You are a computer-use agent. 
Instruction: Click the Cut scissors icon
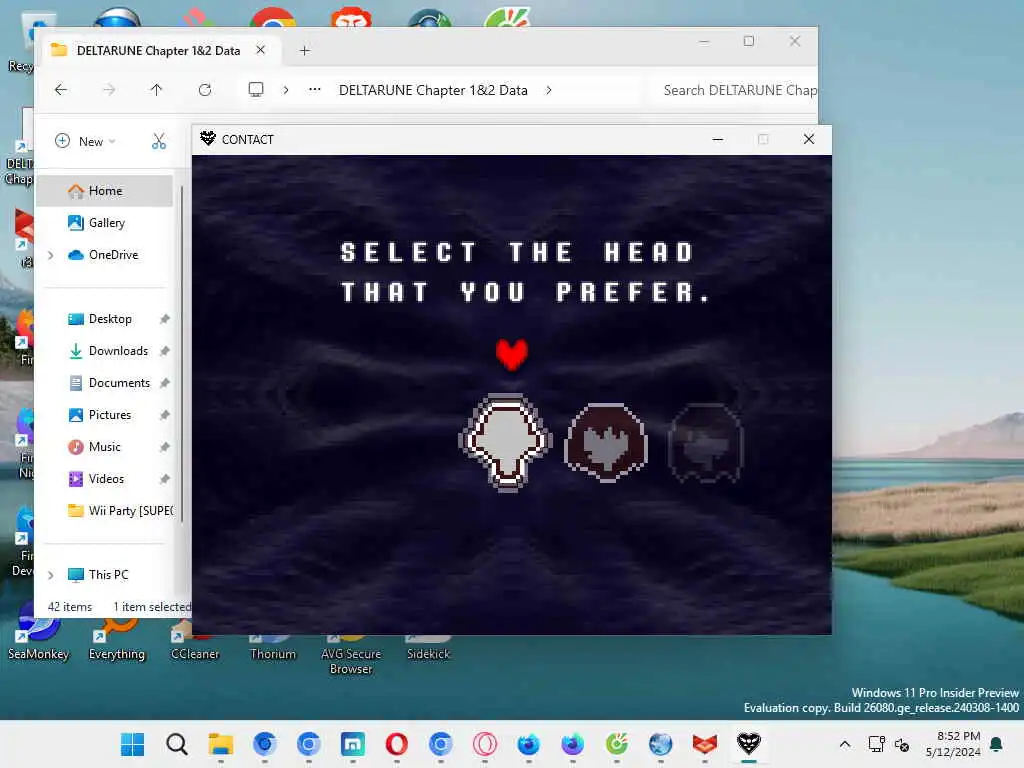coord(159,141)
